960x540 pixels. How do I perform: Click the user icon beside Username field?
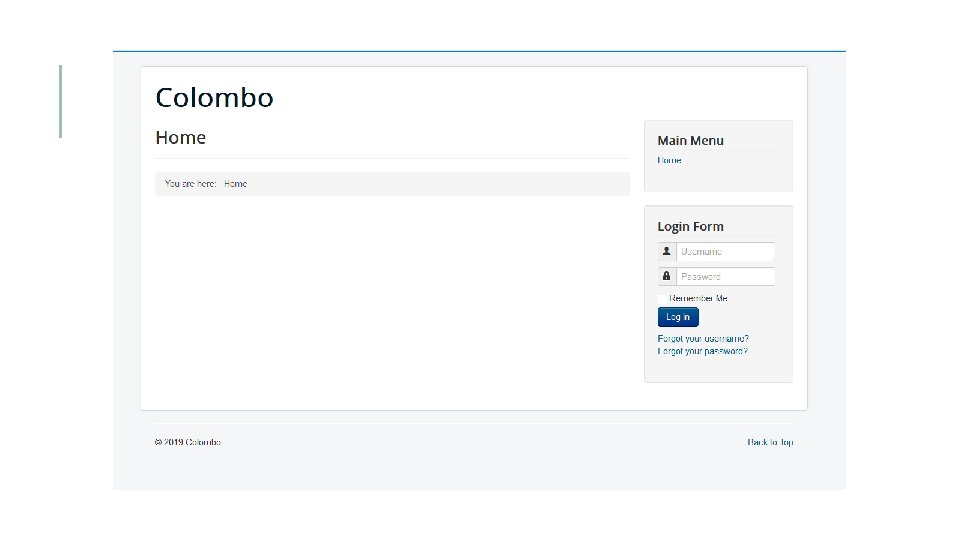(667, 252)
